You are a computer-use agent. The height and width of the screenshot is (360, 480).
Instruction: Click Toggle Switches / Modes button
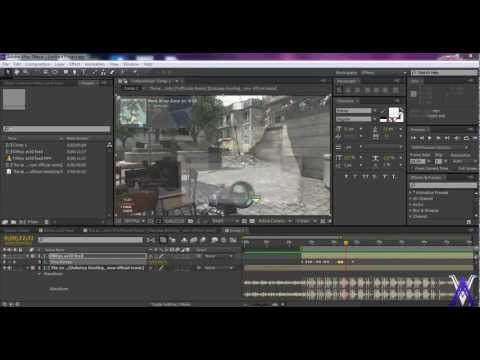coord(171,304)
